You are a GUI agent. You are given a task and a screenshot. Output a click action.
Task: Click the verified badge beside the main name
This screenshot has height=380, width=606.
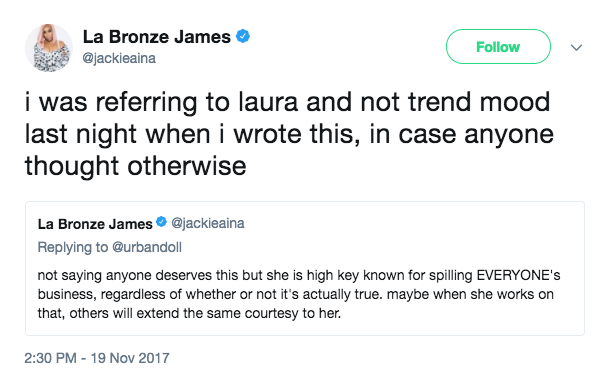point(243,36)
